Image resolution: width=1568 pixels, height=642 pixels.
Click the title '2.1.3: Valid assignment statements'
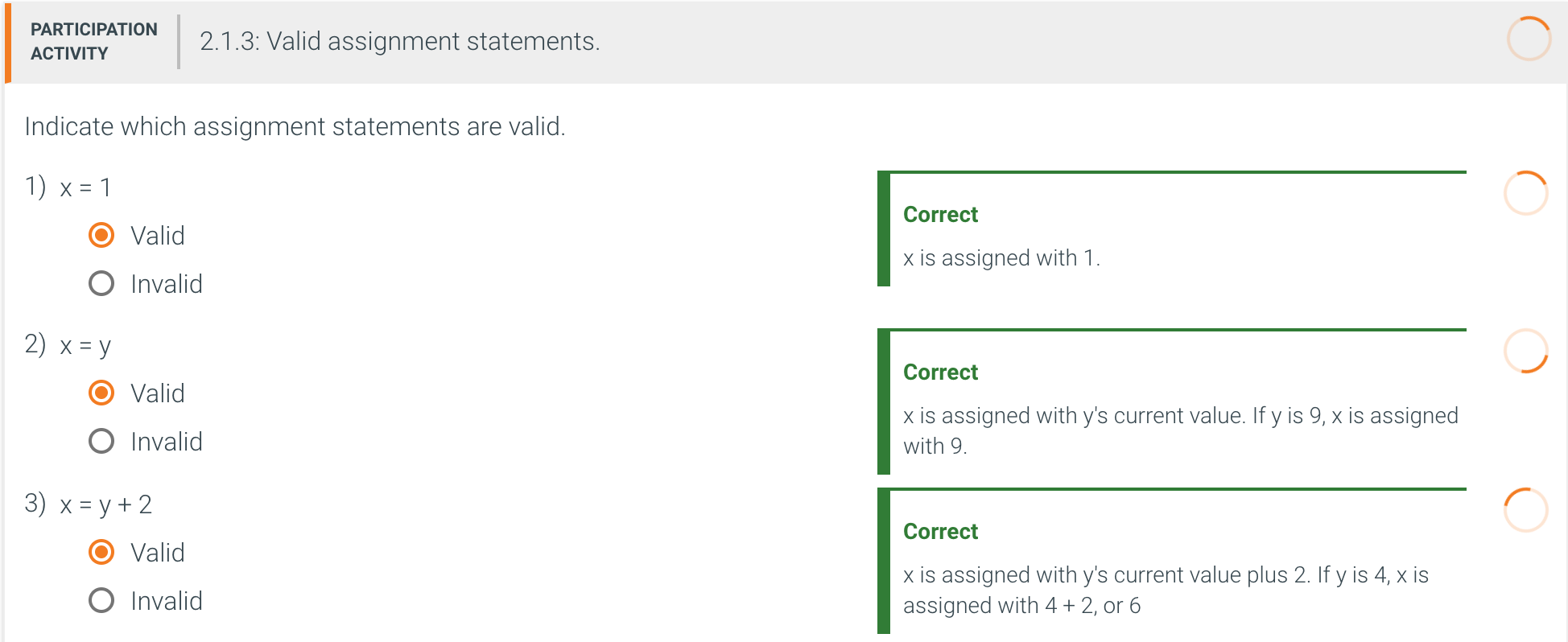399,41
